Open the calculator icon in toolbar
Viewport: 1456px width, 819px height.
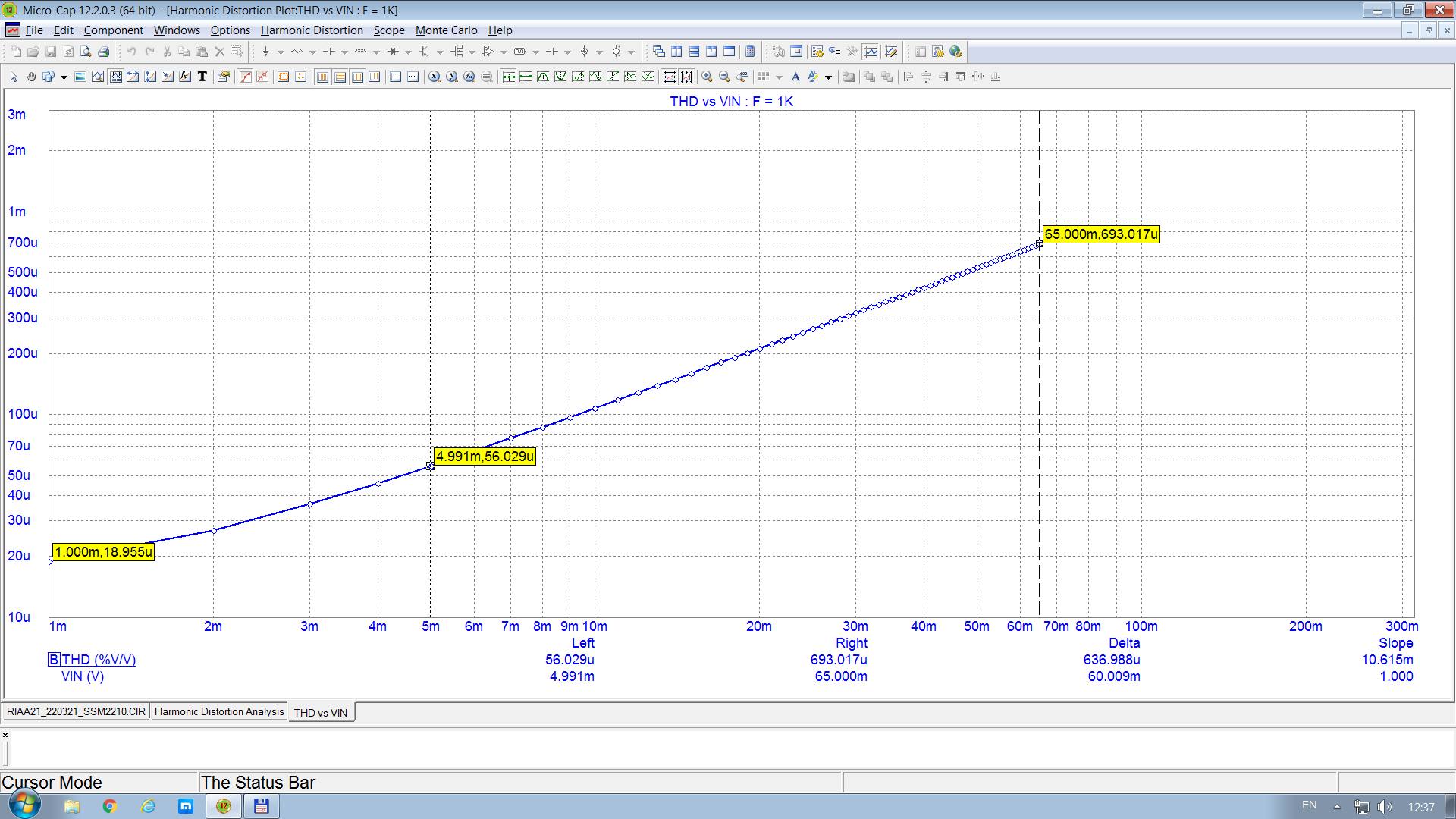click(750, 52)
